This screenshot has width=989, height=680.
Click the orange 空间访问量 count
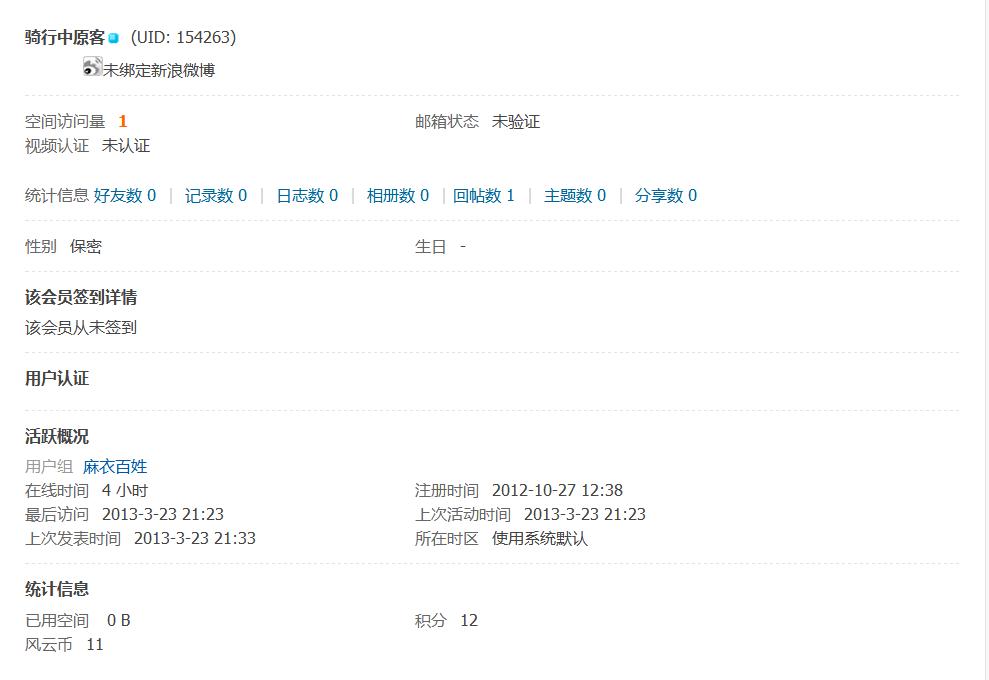click(x=123, y=122)
